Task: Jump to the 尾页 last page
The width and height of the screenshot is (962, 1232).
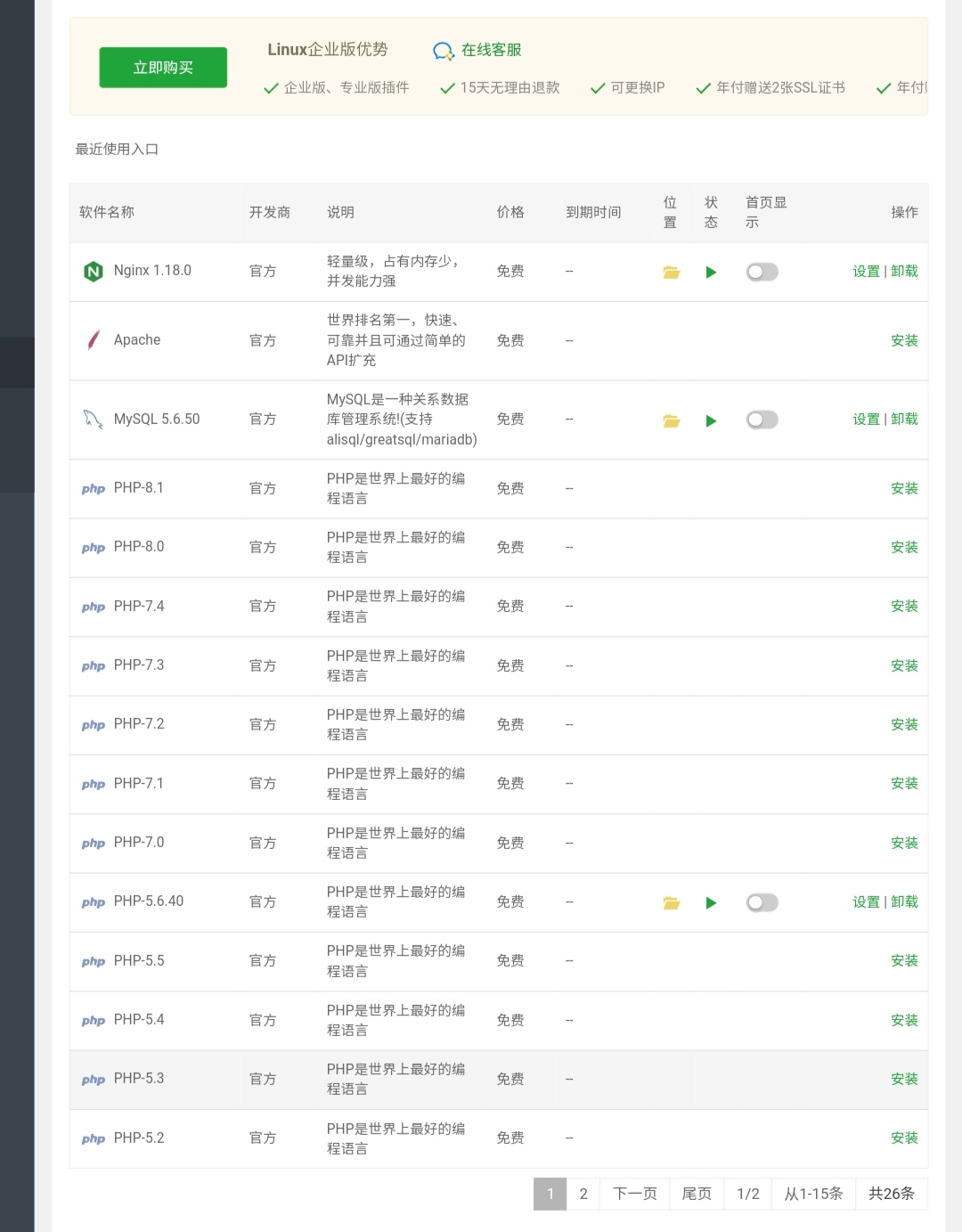Action: point(697,1194)
